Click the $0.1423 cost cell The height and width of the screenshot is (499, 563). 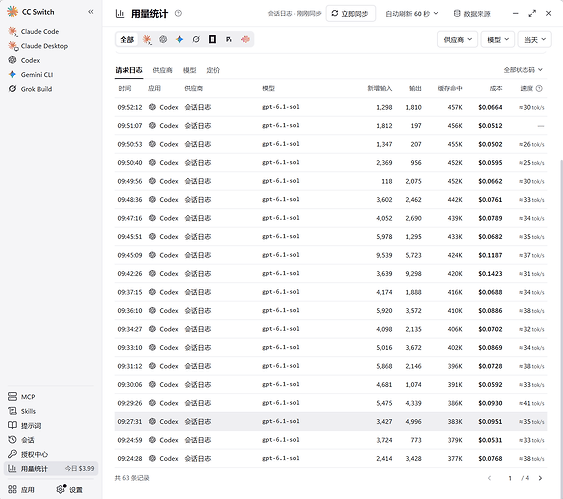pos(490,274)
